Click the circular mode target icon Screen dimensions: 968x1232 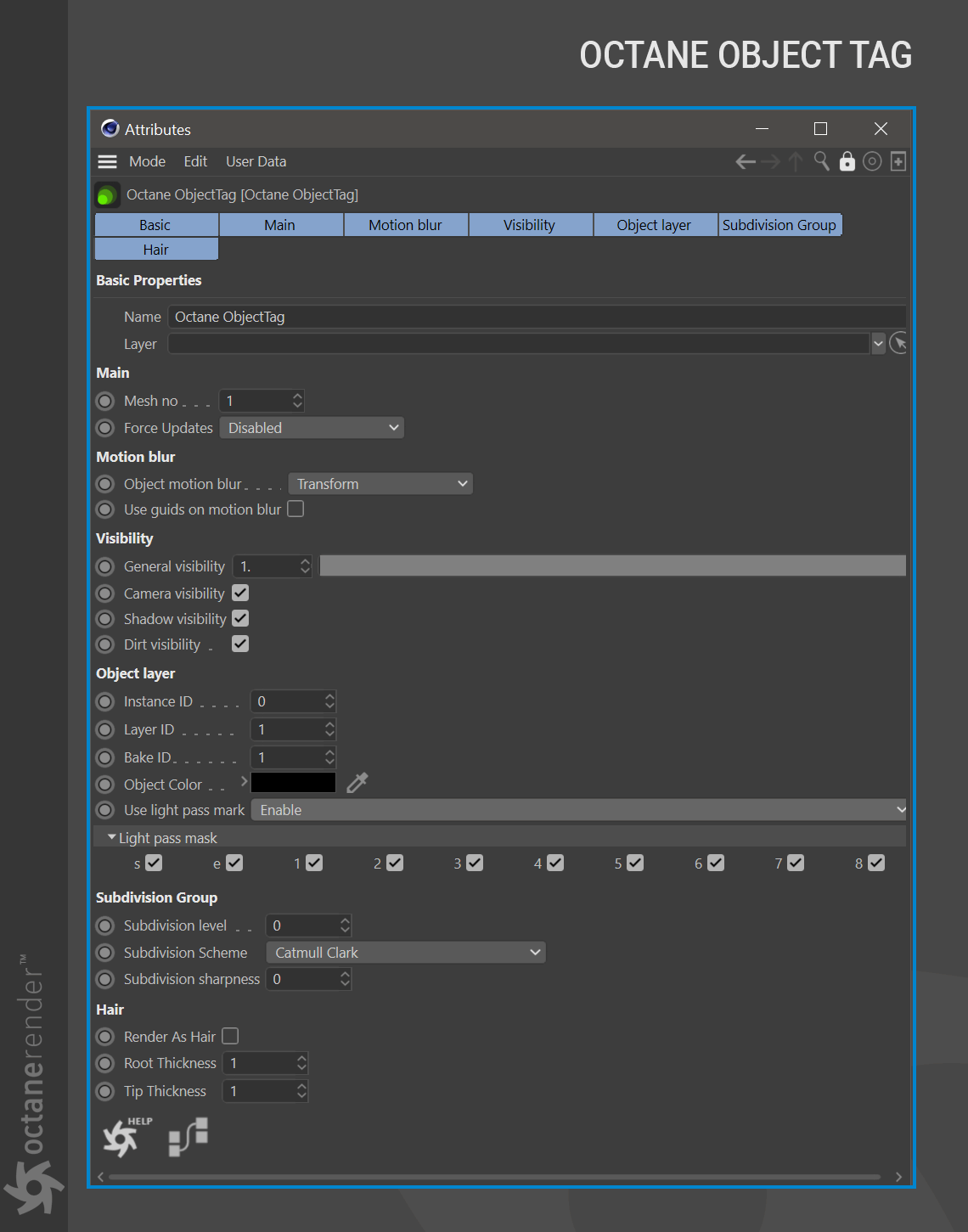coord(872,161)
